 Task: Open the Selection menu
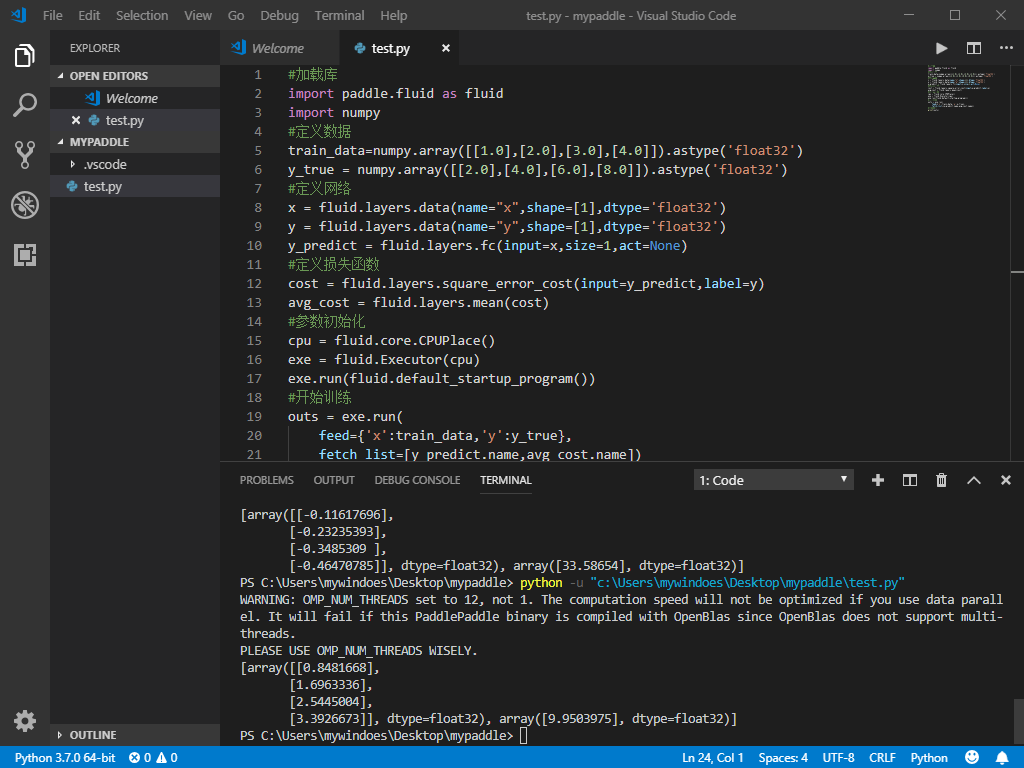pos(142,16)
